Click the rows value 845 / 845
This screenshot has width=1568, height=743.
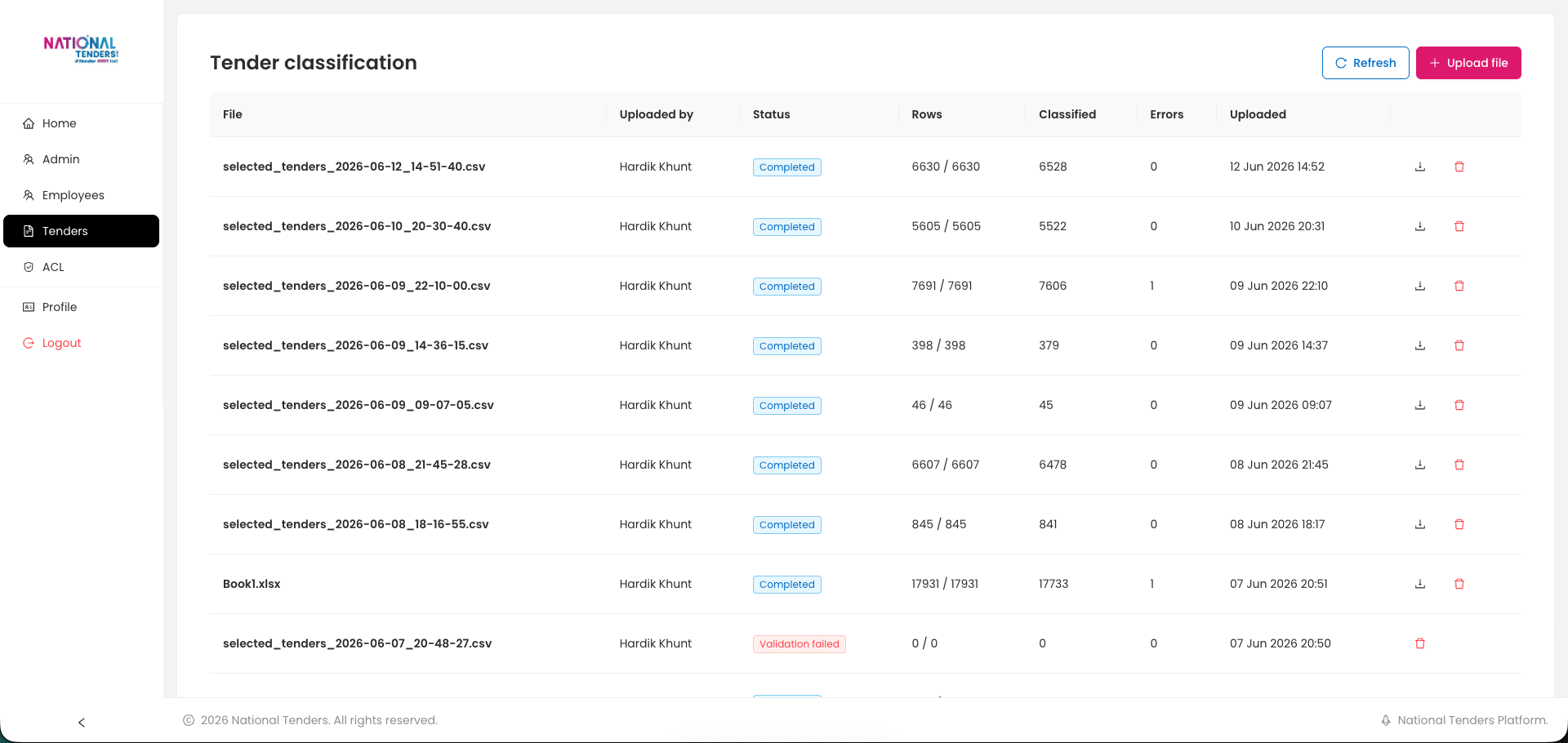[x=939, y=524]
